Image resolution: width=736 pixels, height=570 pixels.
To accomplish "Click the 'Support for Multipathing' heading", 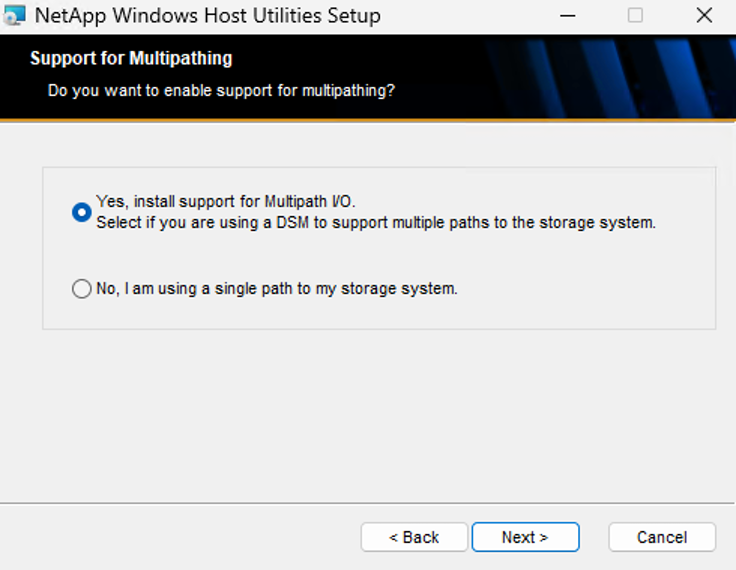I will coord(131,58).
